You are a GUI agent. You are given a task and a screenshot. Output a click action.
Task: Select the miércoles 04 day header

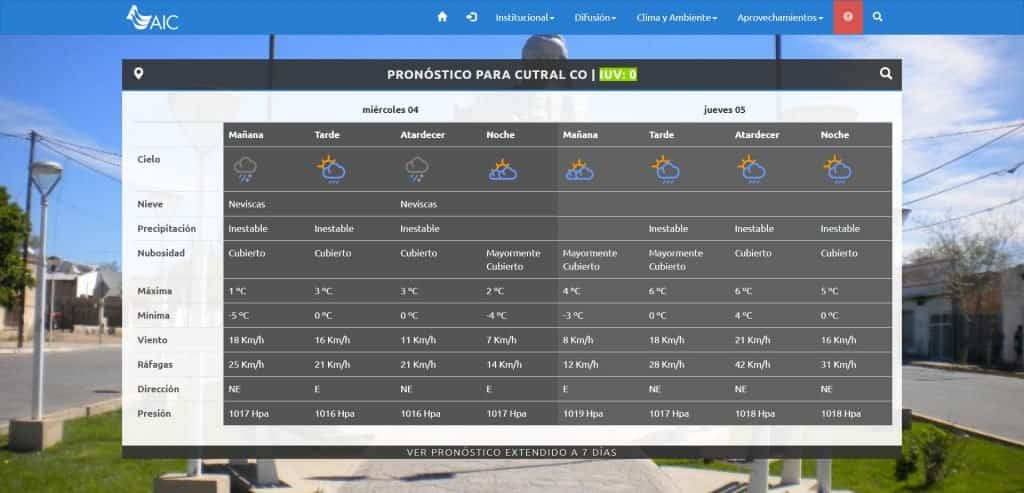[390, 110]
